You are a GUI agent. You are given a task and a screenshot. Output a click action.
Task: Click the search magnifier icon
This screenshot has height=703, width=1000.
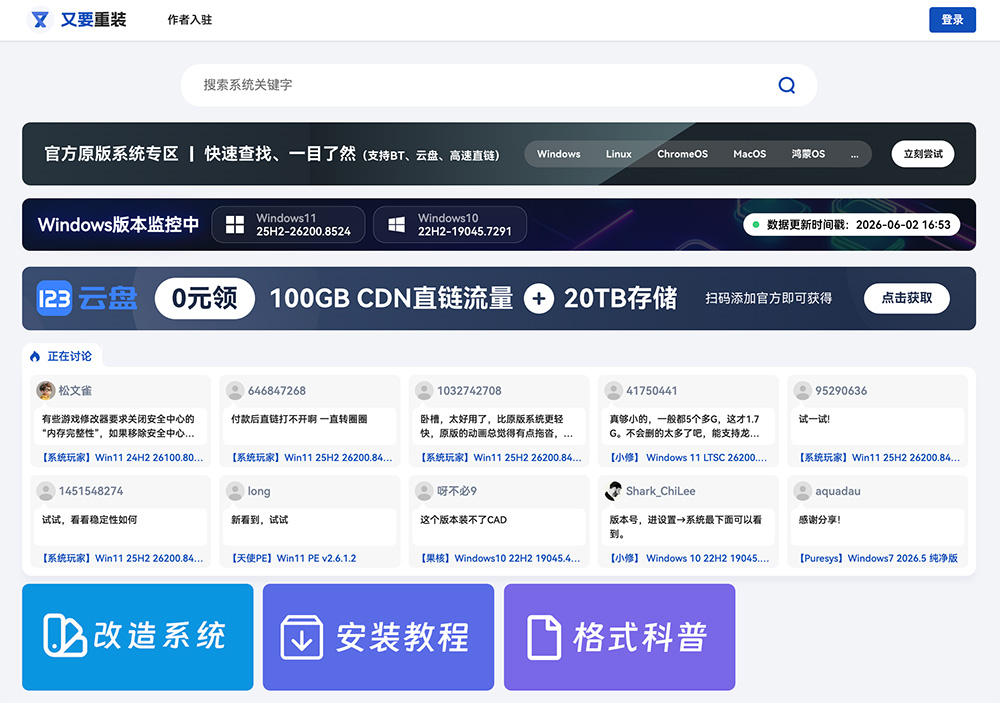(786, 85)
